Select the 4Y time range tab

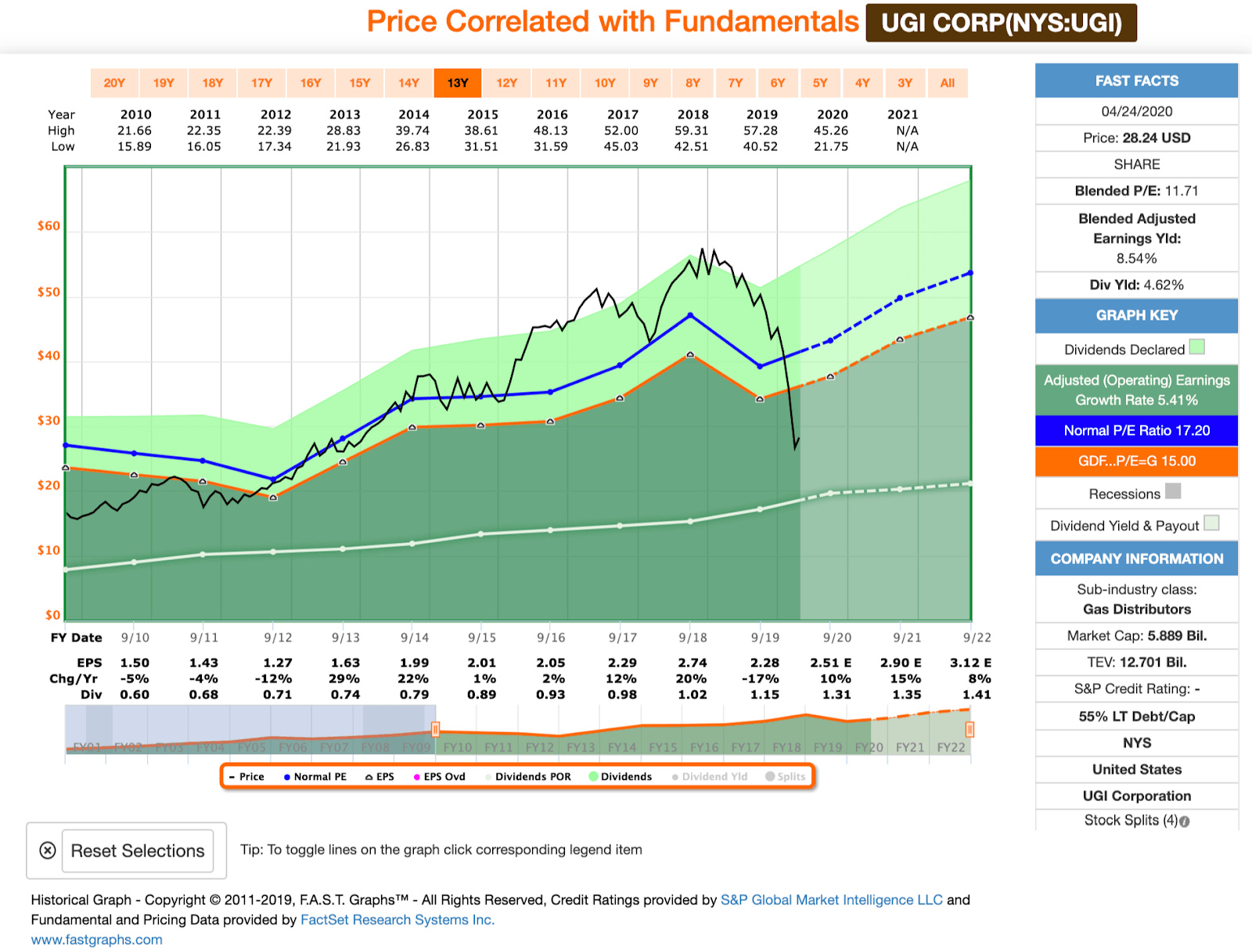click(862, 83)
